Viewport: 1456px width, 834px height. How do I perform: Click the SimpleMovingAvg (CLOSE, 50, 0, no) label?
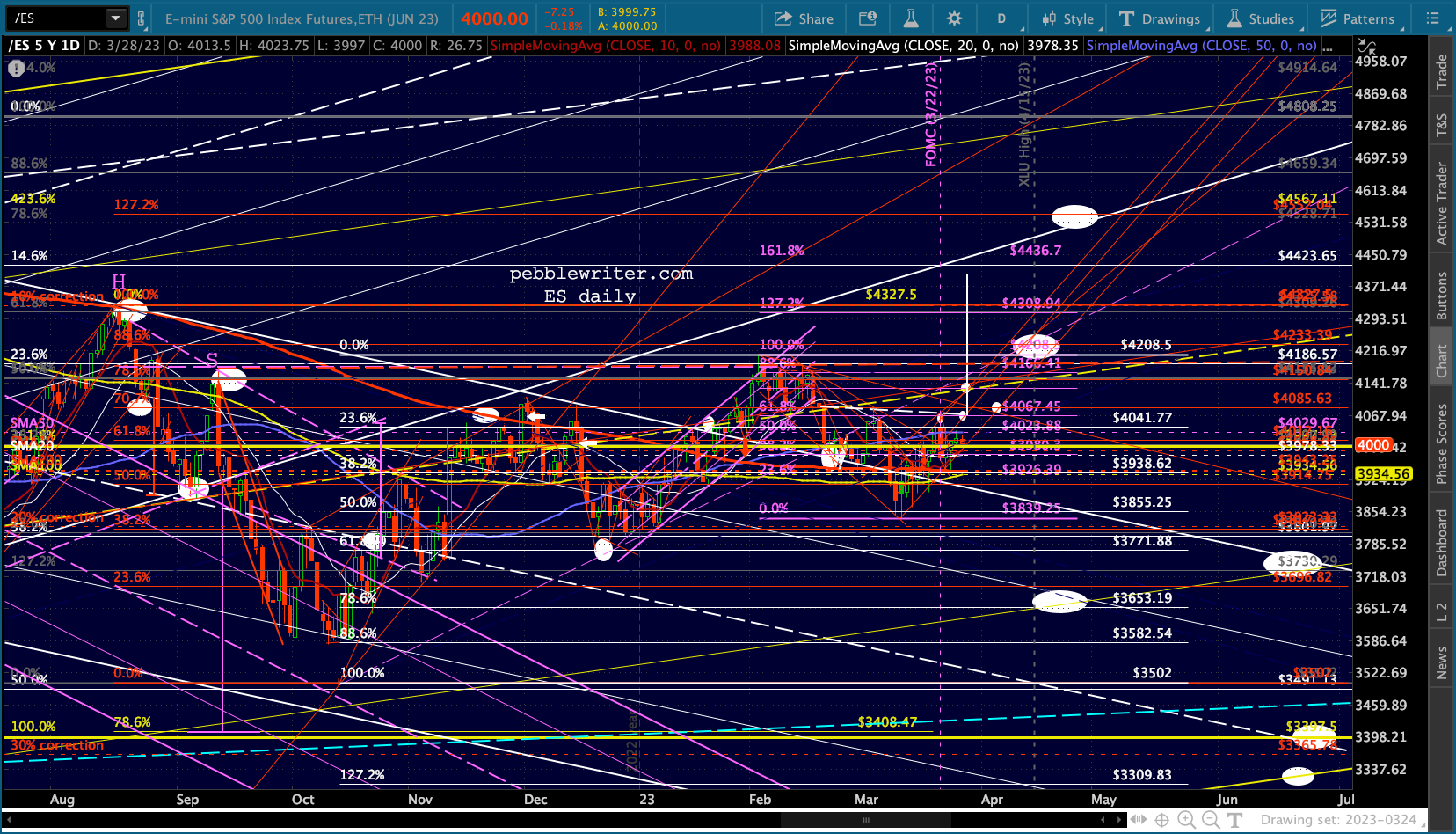click(x=1201, y=46)
